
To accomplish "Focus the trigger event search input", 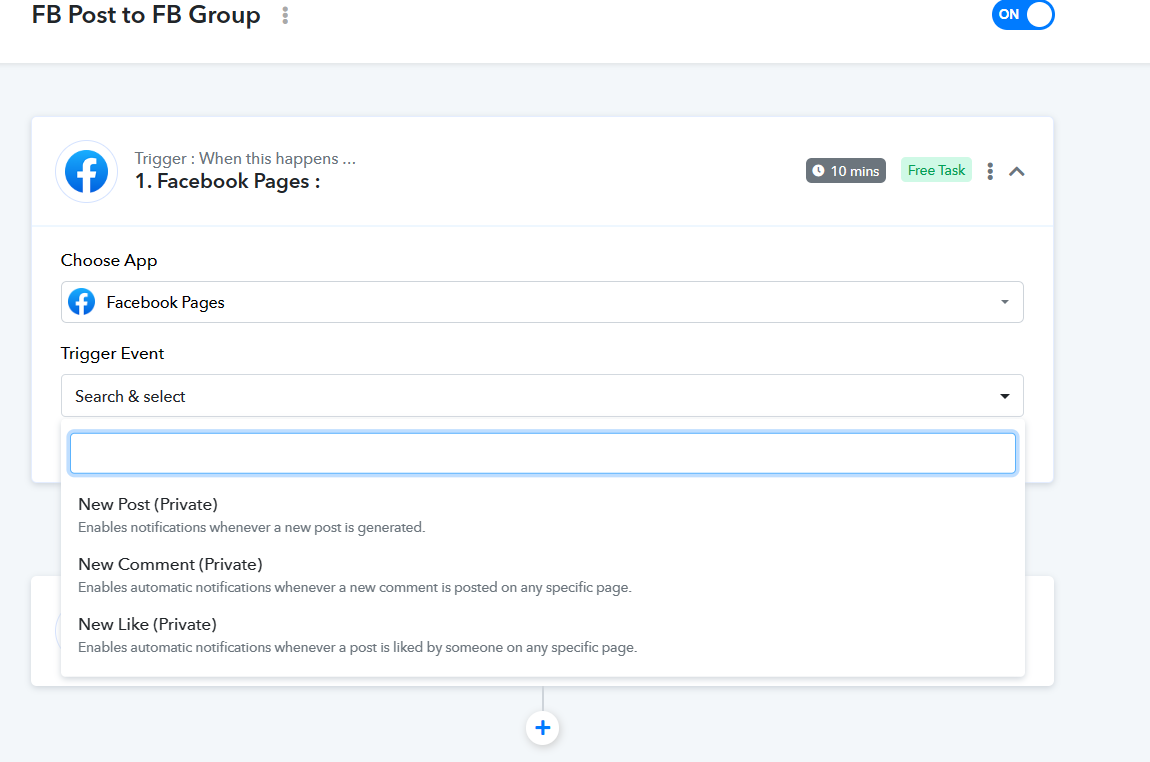I will [x=543, y=453].
